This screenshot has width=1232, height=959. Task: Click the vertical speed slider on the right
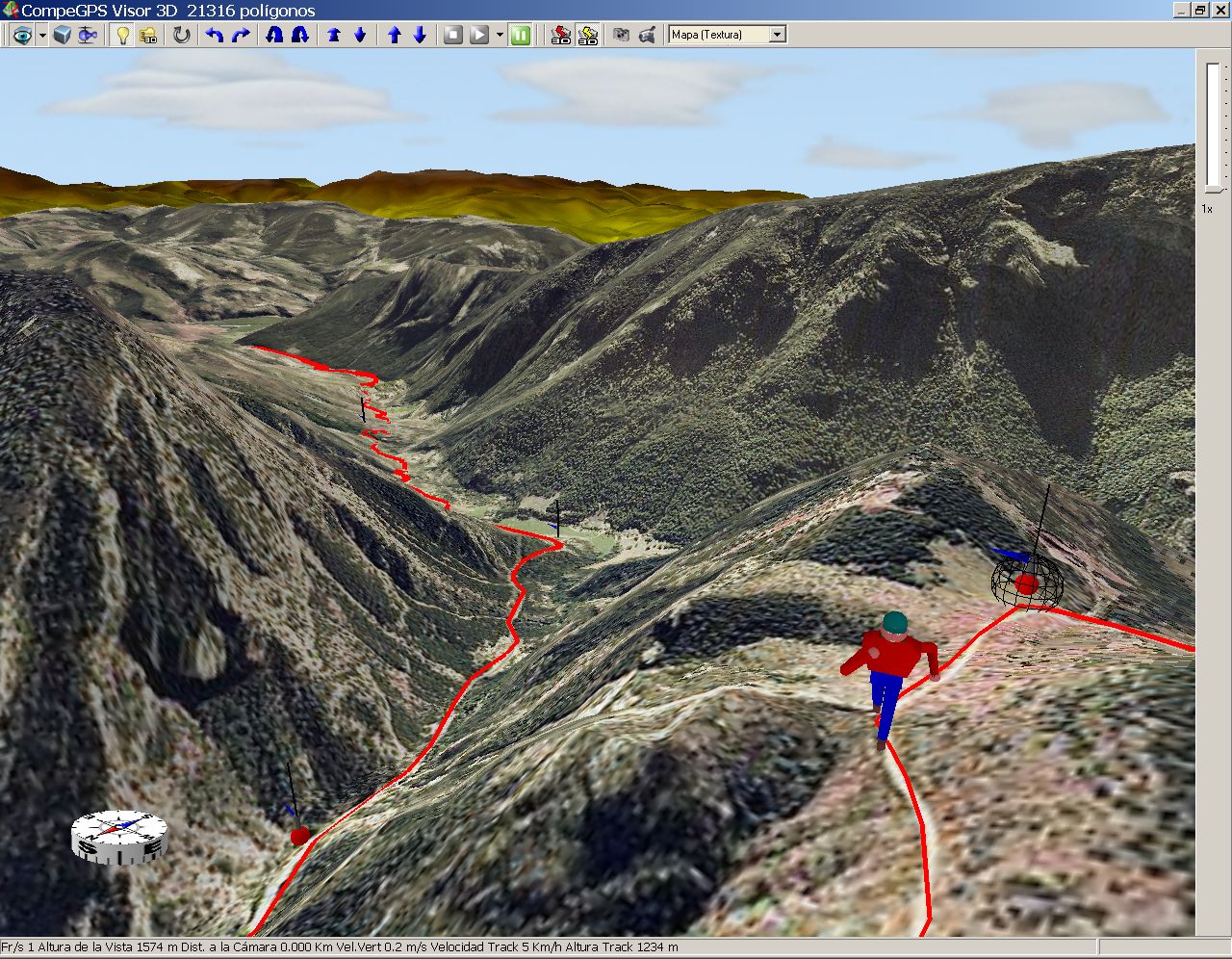click(1213, 125)
